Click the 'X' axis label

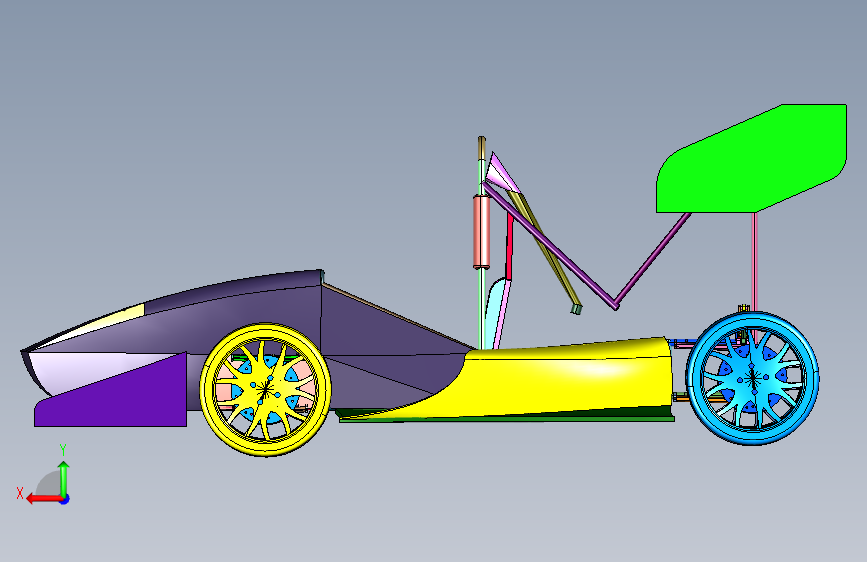click(20, 493)
